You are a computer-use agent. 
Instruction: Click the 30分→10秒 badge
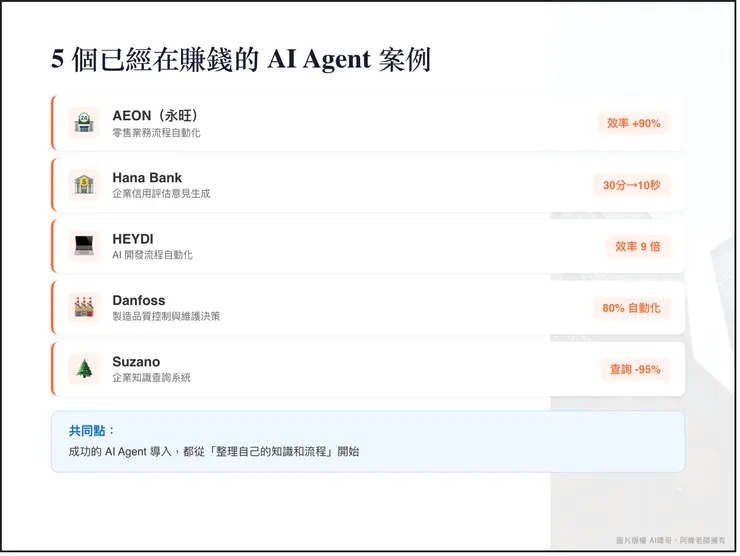(630, 185)
